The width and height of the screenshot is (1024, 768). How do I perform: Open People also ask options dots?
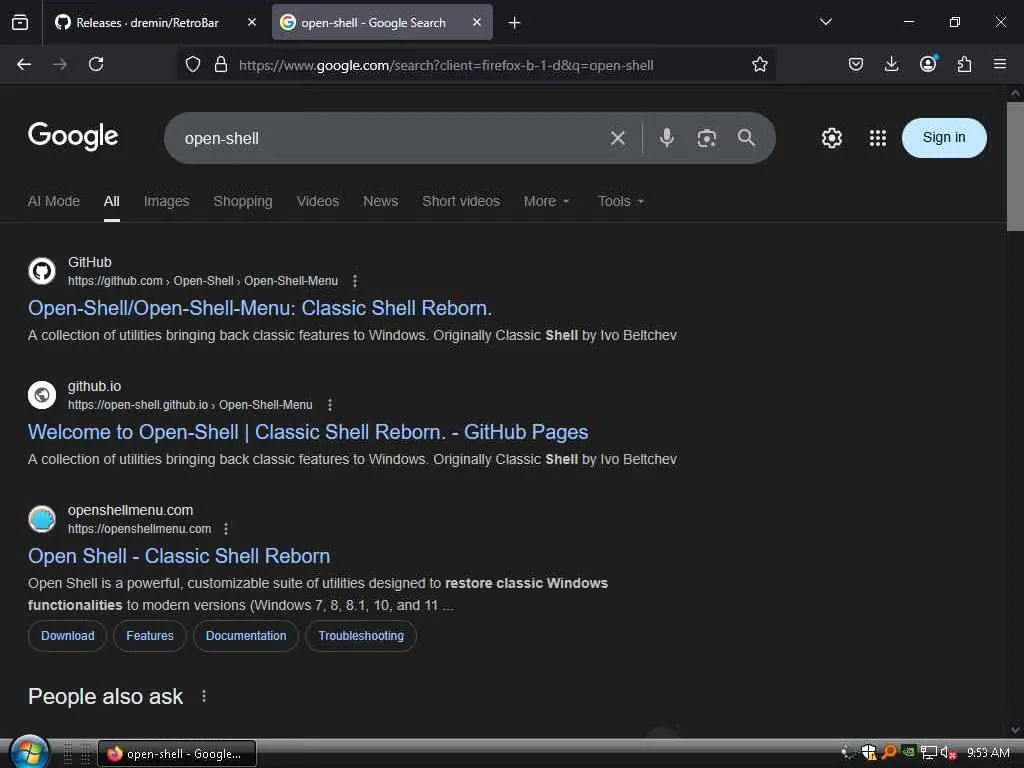(204, 696)
